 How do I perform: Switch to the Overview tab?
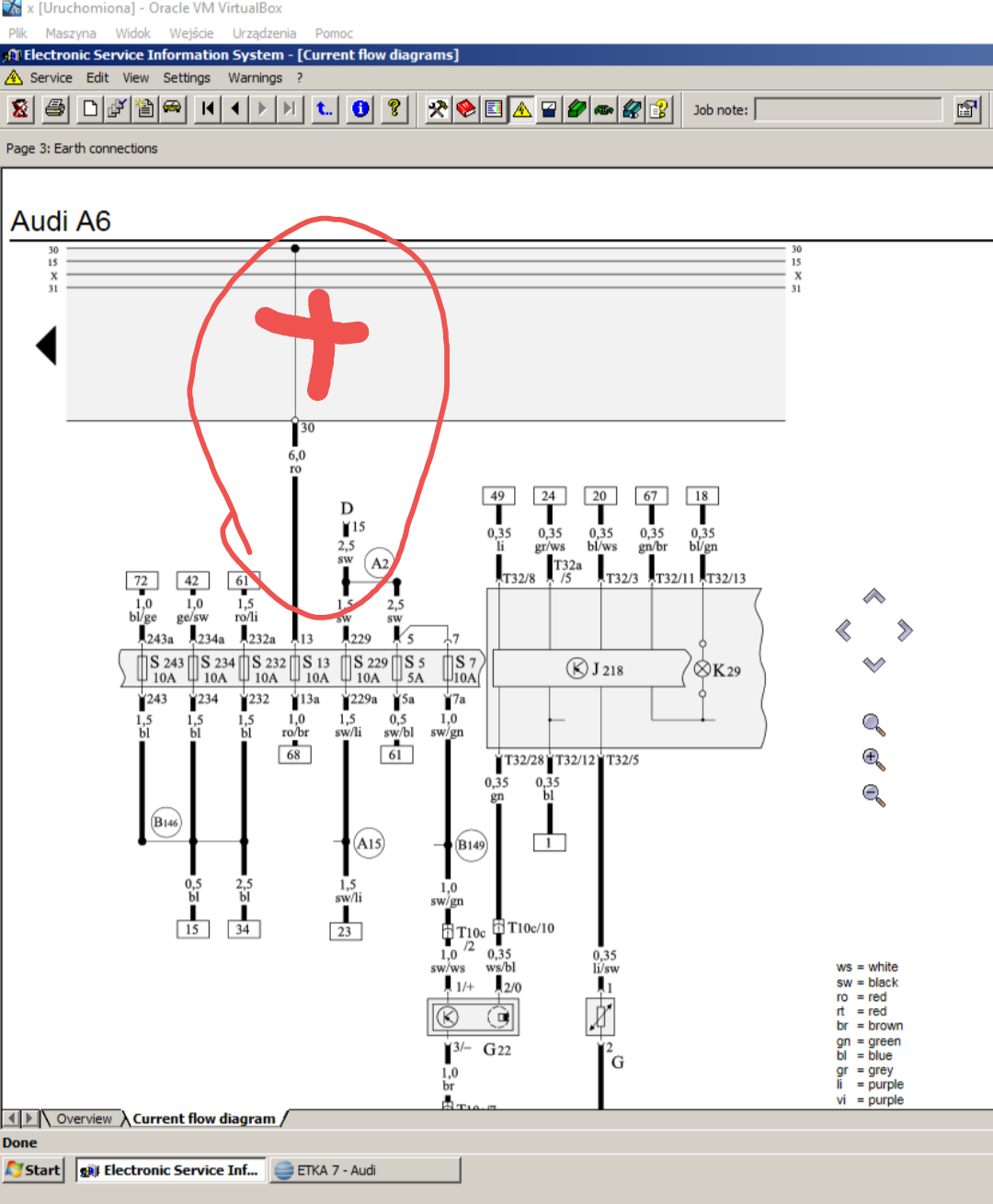pos(84,1119)
